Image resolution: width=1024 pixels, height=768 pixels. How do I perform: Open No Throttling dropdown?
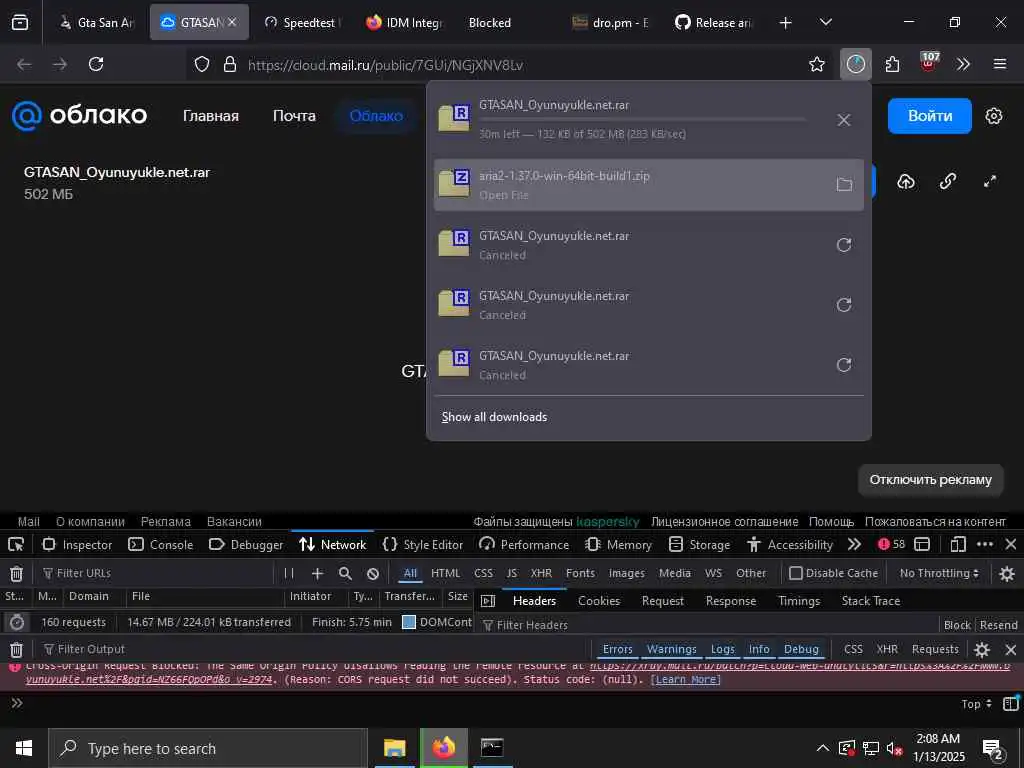[938, 573]
